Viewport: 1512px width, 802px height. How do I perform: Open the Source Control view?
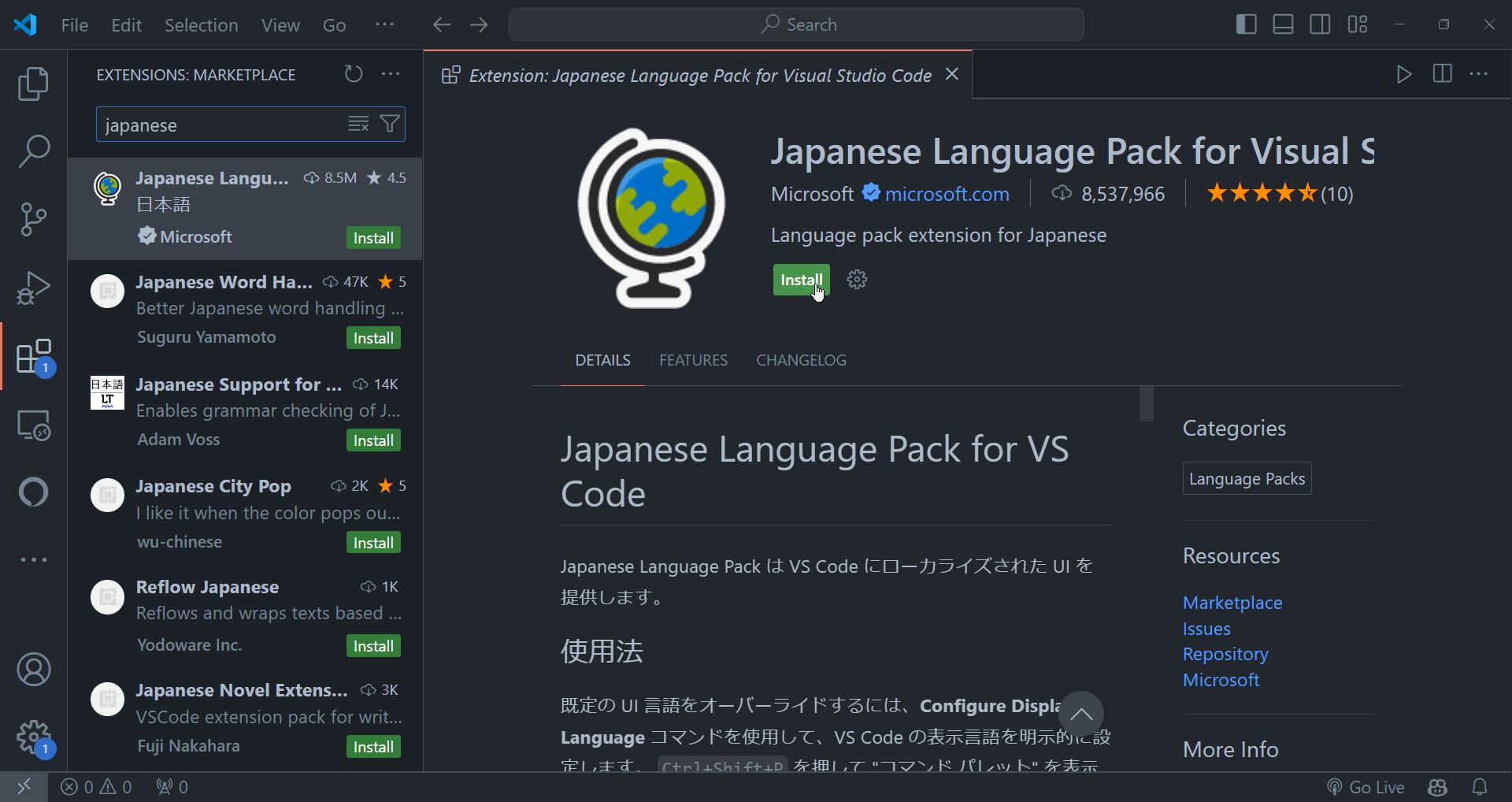33,219
